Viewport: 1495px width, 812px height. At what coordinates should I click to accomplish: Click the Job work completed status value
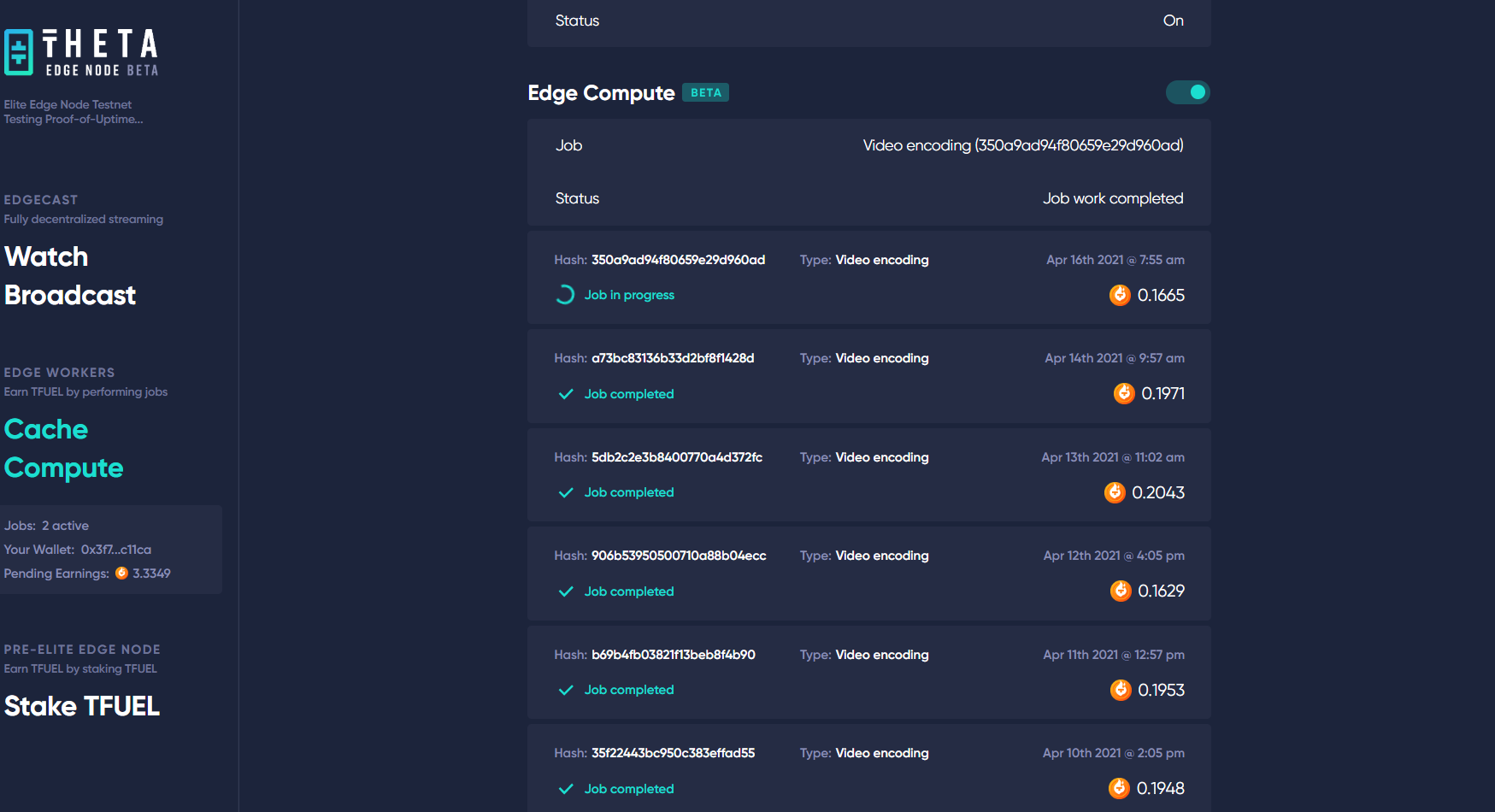(1113, 198)
